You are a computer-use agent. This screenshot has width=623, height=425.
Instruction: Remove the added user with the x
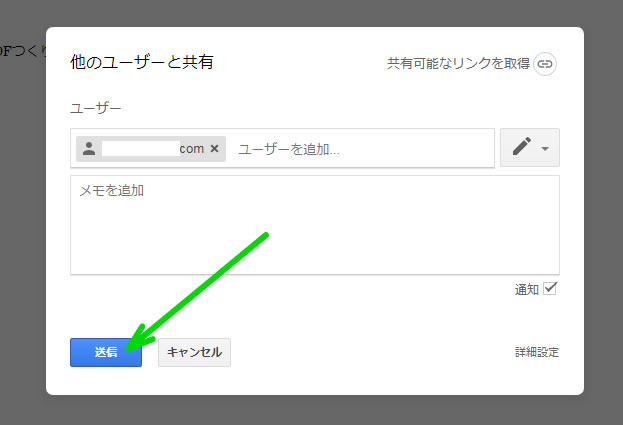pos(214,149)
